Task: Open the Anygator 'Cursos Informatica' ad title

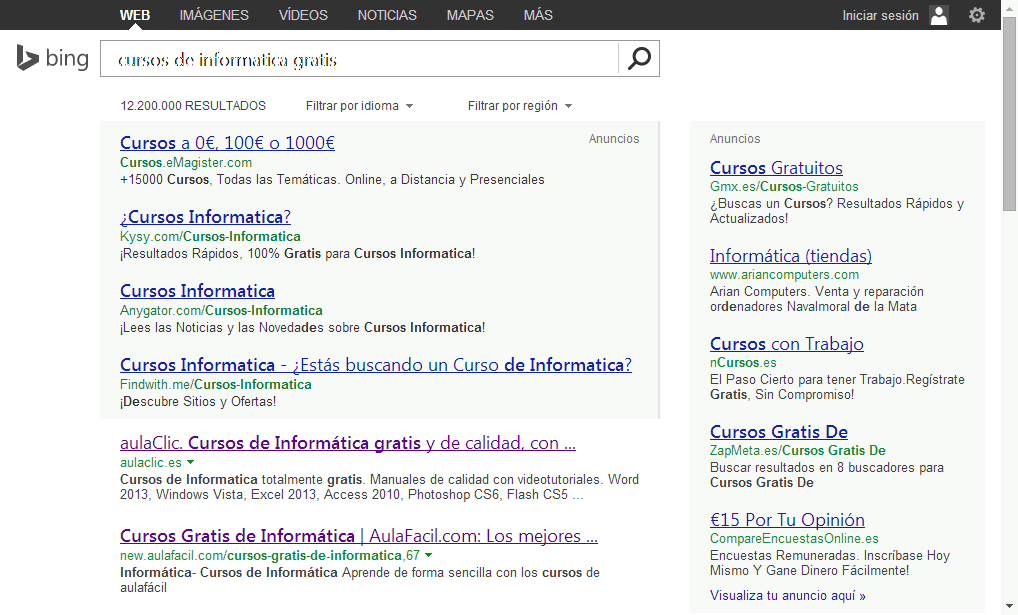Action: [197, 291]
